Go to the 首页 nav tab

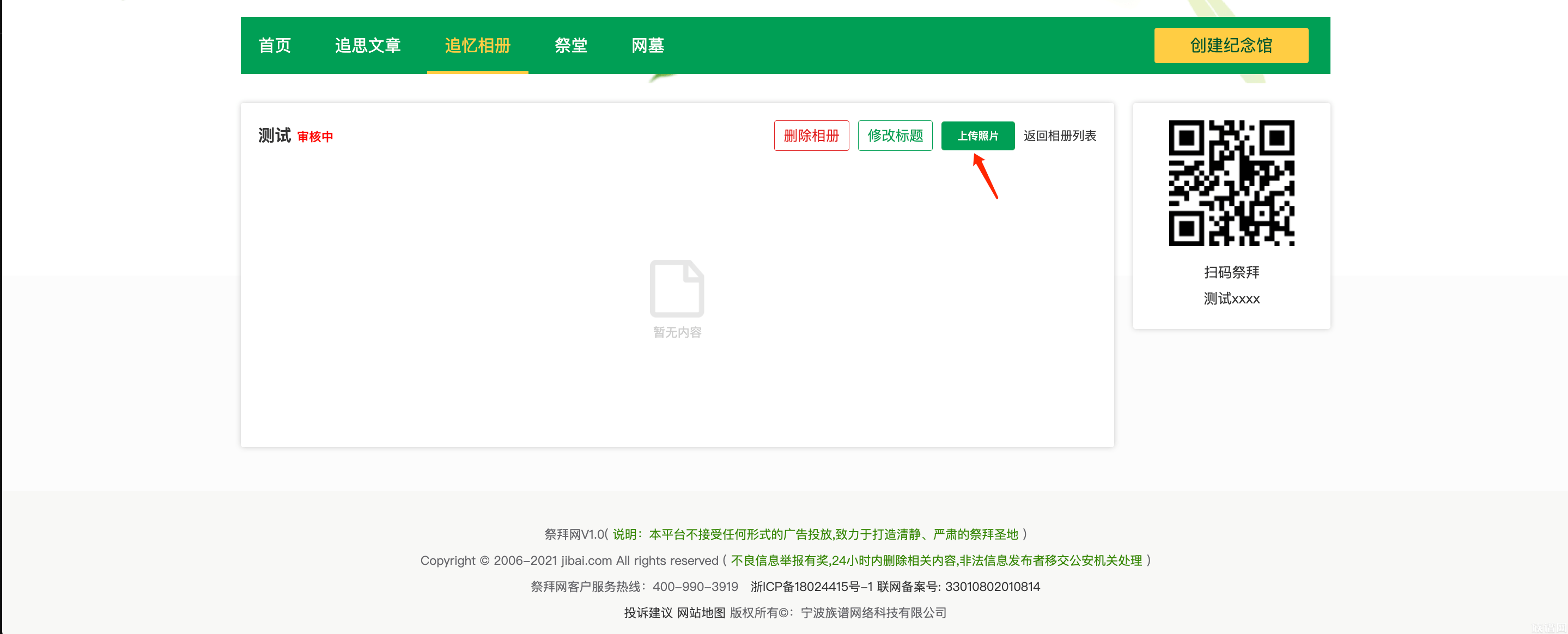(275, 46)
